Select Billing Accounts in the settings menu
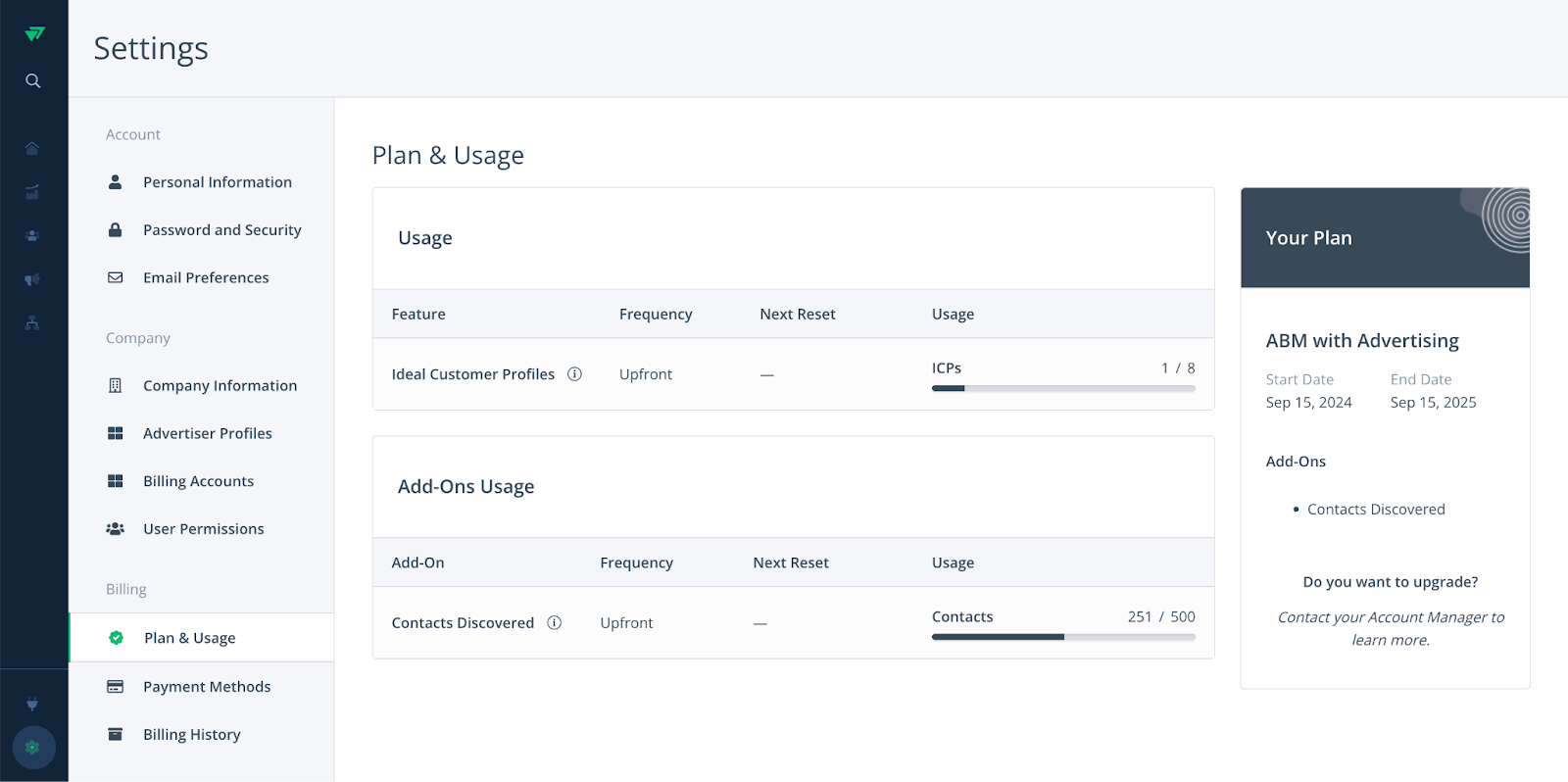The height and width of the screenshot is (782, 1568). (x=201, y=481)
